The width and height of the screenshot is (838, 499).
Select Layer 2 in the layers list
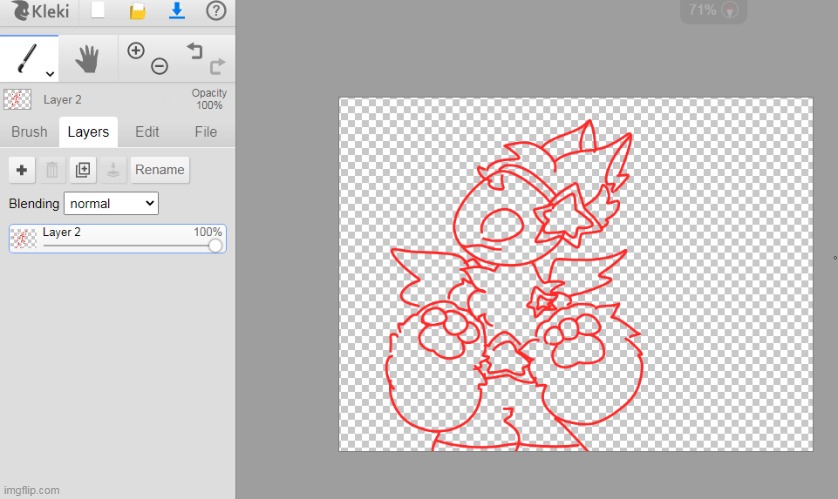pos(118,238)
